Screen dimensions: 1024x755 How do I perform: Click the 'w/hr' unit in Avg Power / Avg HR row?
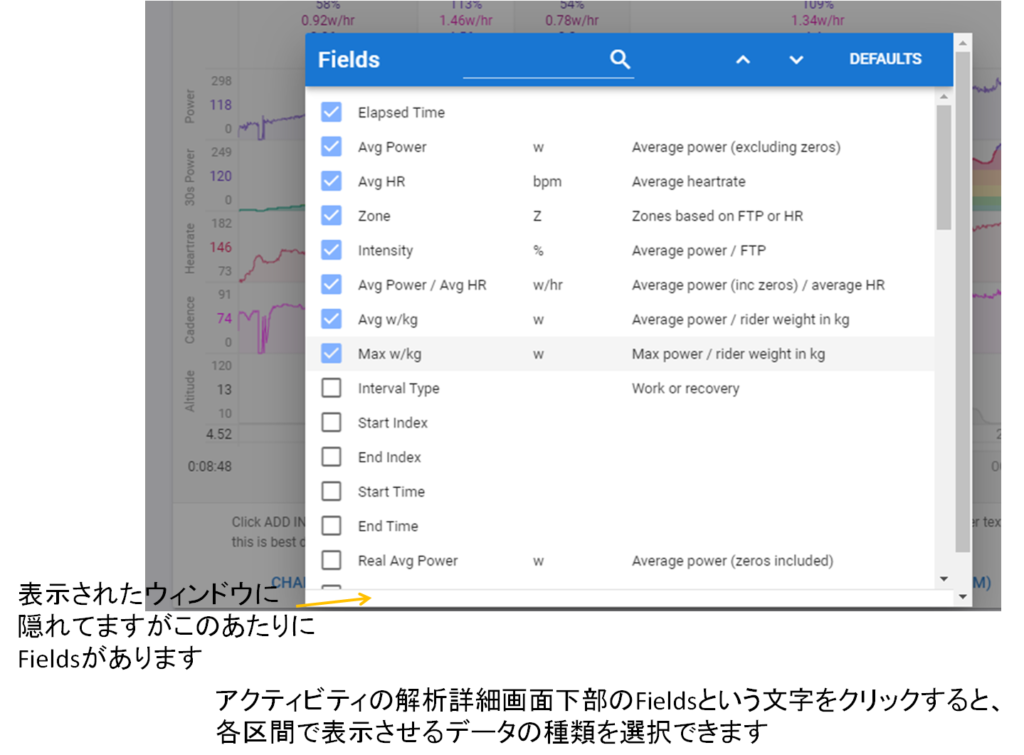pyautogui.click(x=547, y=285)
